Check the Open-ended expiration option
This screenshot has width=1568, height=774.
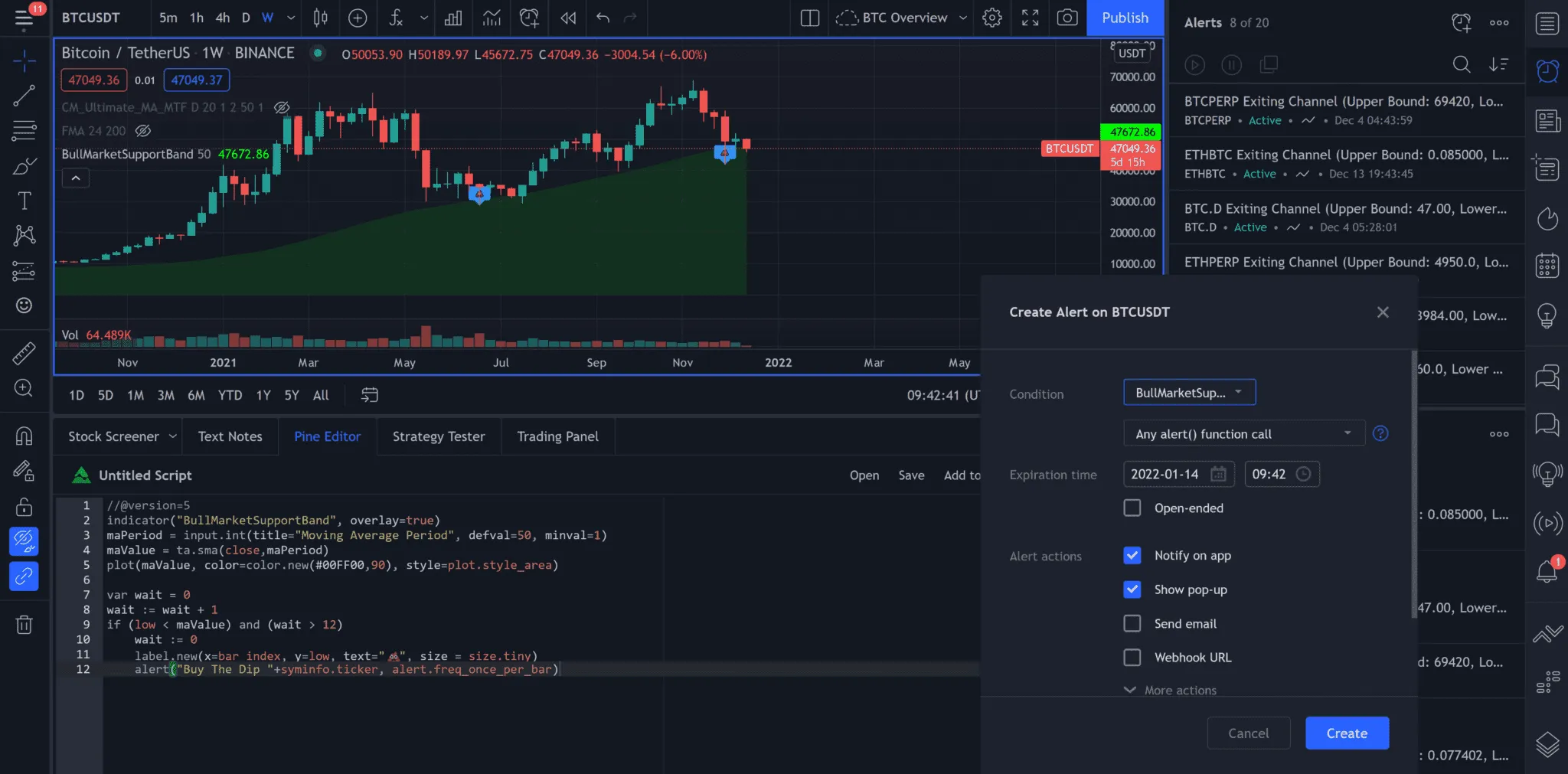1132,508
